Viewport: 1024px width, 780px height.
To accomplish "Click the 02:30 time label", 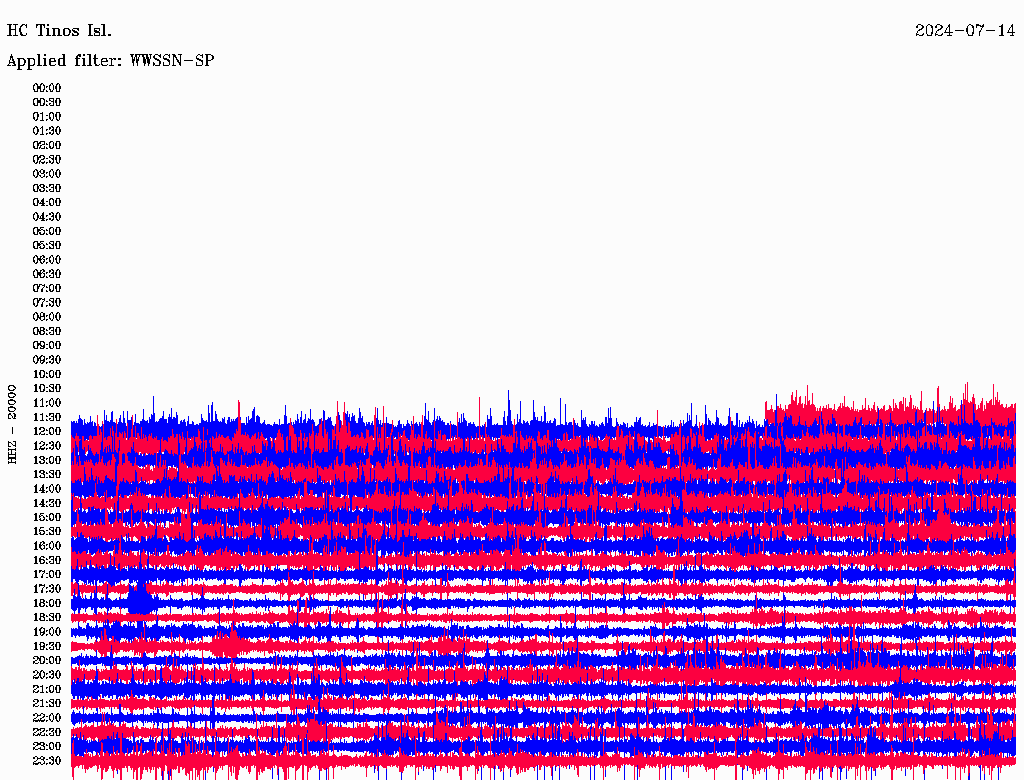I will coord(47,159).
